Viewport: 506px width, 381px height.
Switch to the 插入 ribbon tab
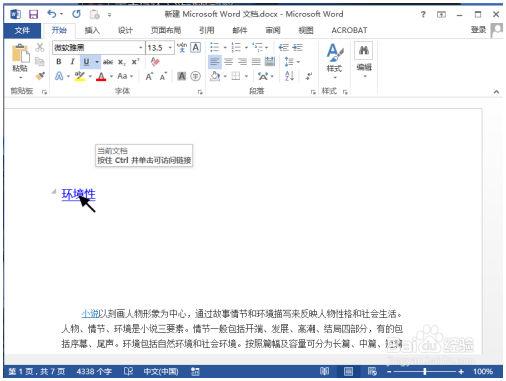pos(92,30)
